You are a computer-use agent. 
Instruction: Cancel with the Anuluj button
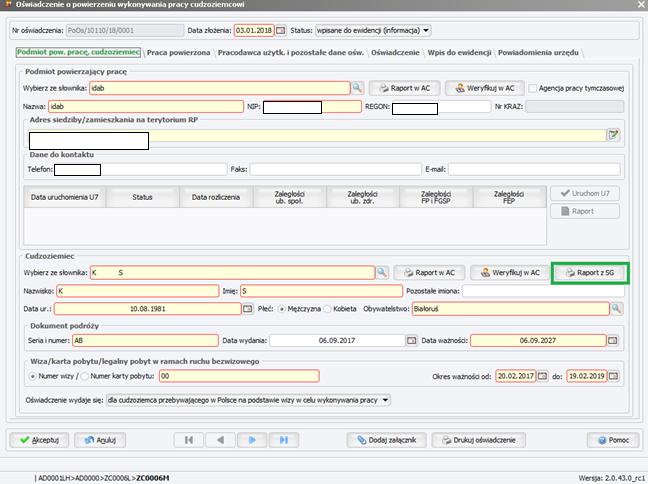click(x=100, y=440)
